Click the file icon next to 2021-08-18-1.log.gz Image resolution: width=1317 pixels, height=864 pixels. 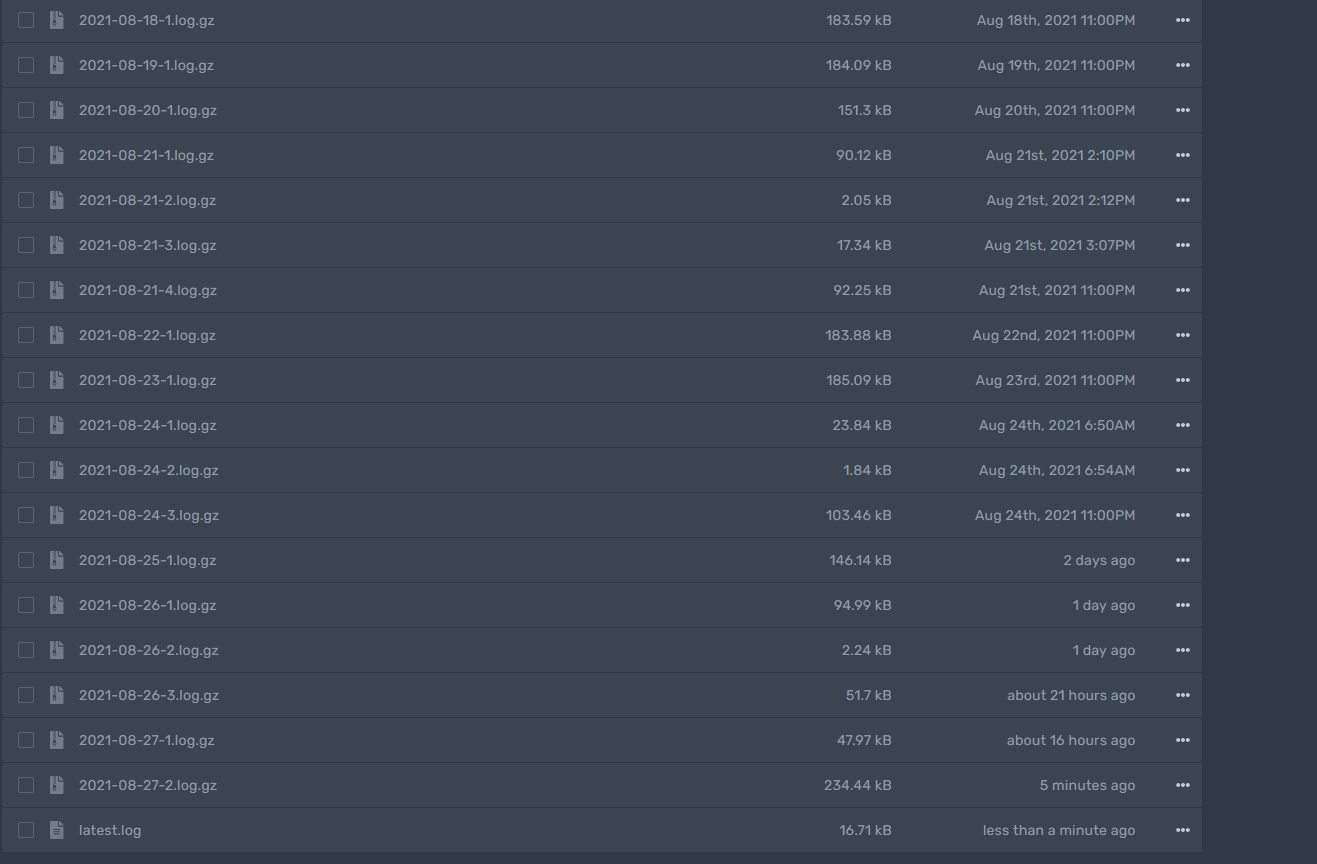[x=56, y=20]
